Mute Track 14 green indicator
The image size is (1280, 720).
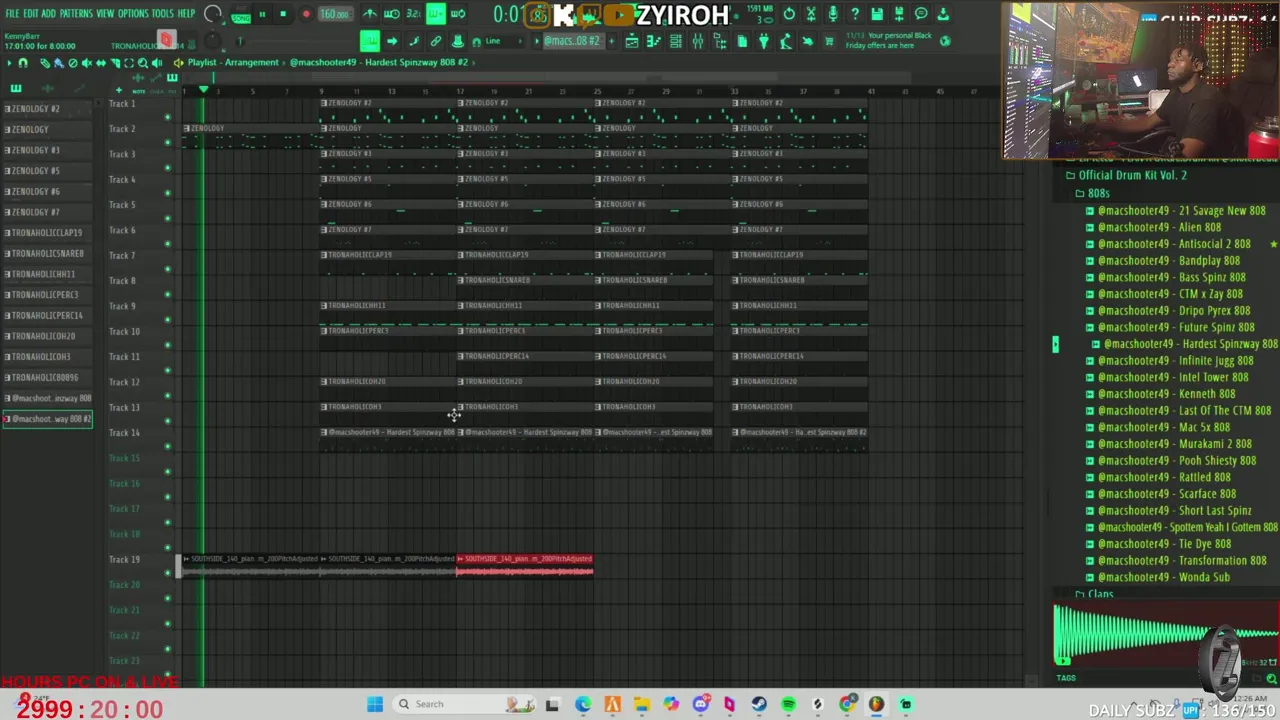point(167,445)
